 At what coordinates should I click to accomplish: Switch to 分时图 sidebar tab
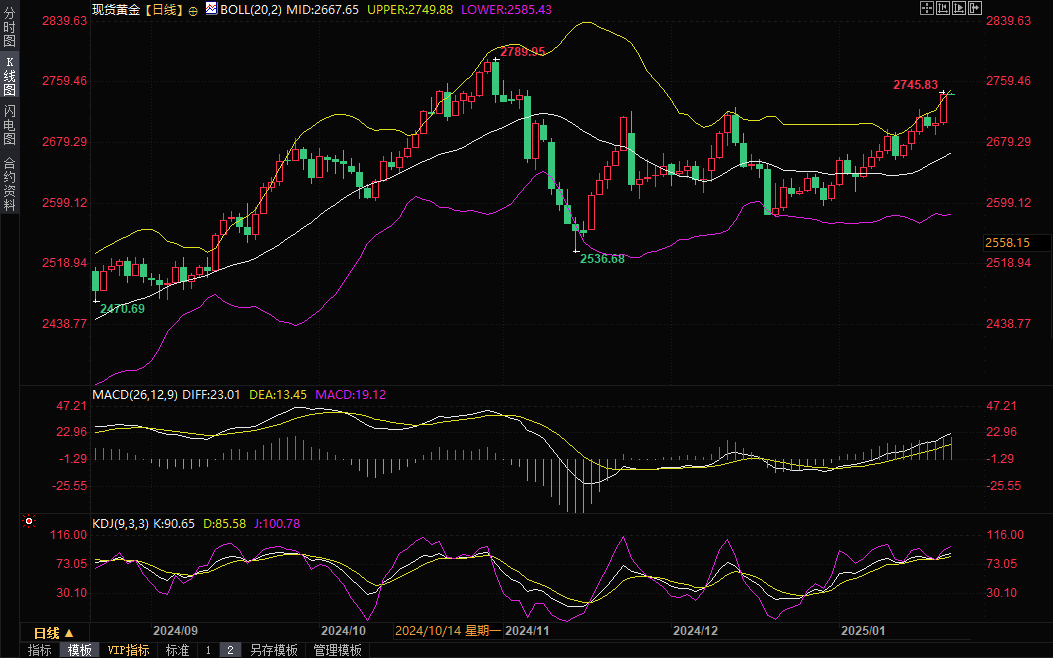pyautogui.click(x=9, y=28)
